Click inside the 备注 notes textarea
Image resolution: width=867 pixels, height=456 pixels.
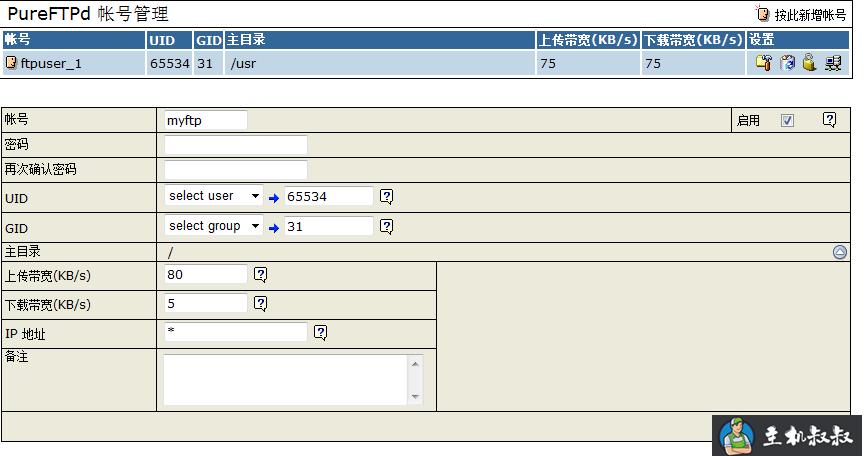click(285, 380)
